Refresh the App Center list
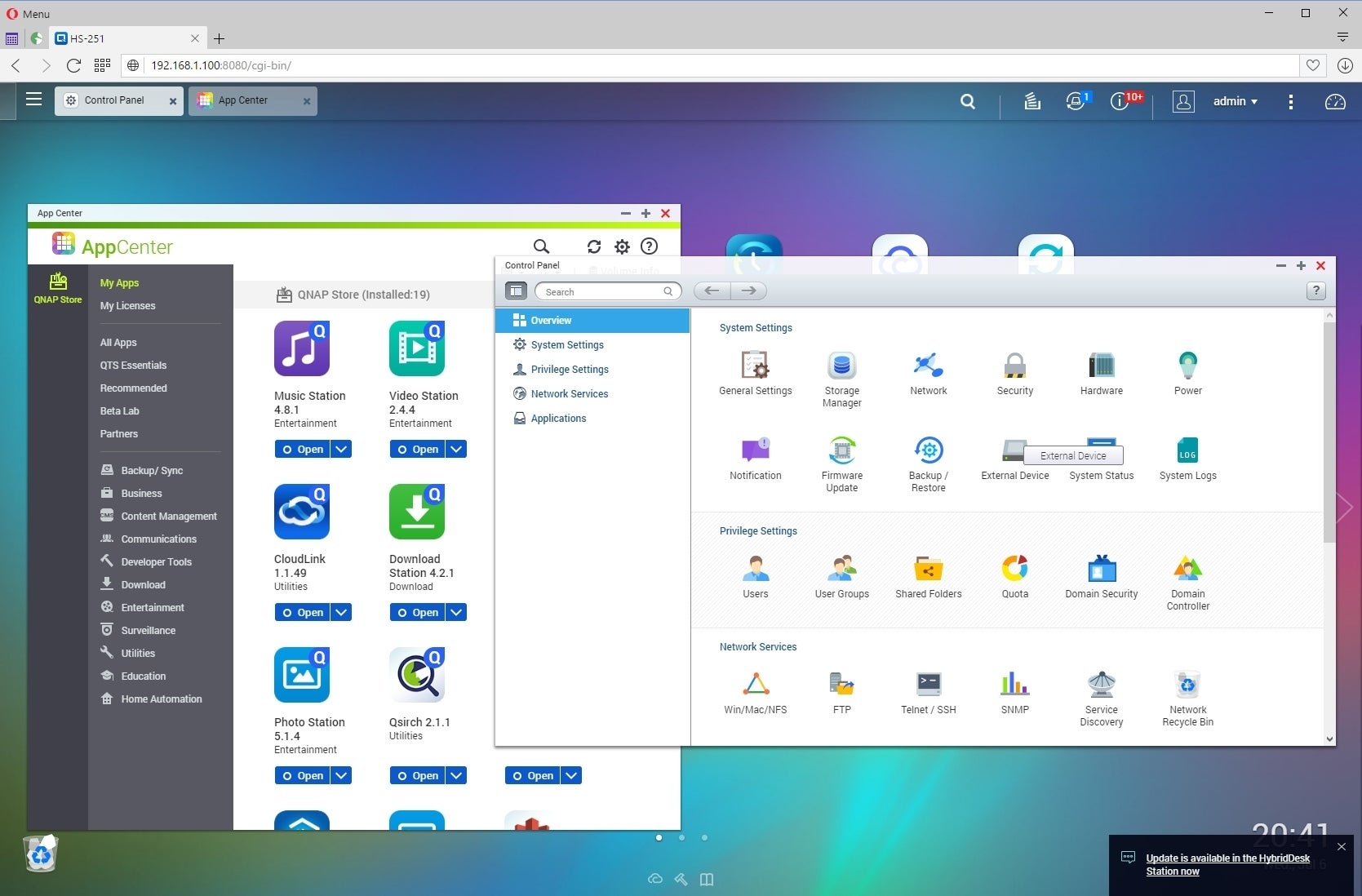This screenshot has width=1362, height=896. pyautogui.click(x=594, y=246)
